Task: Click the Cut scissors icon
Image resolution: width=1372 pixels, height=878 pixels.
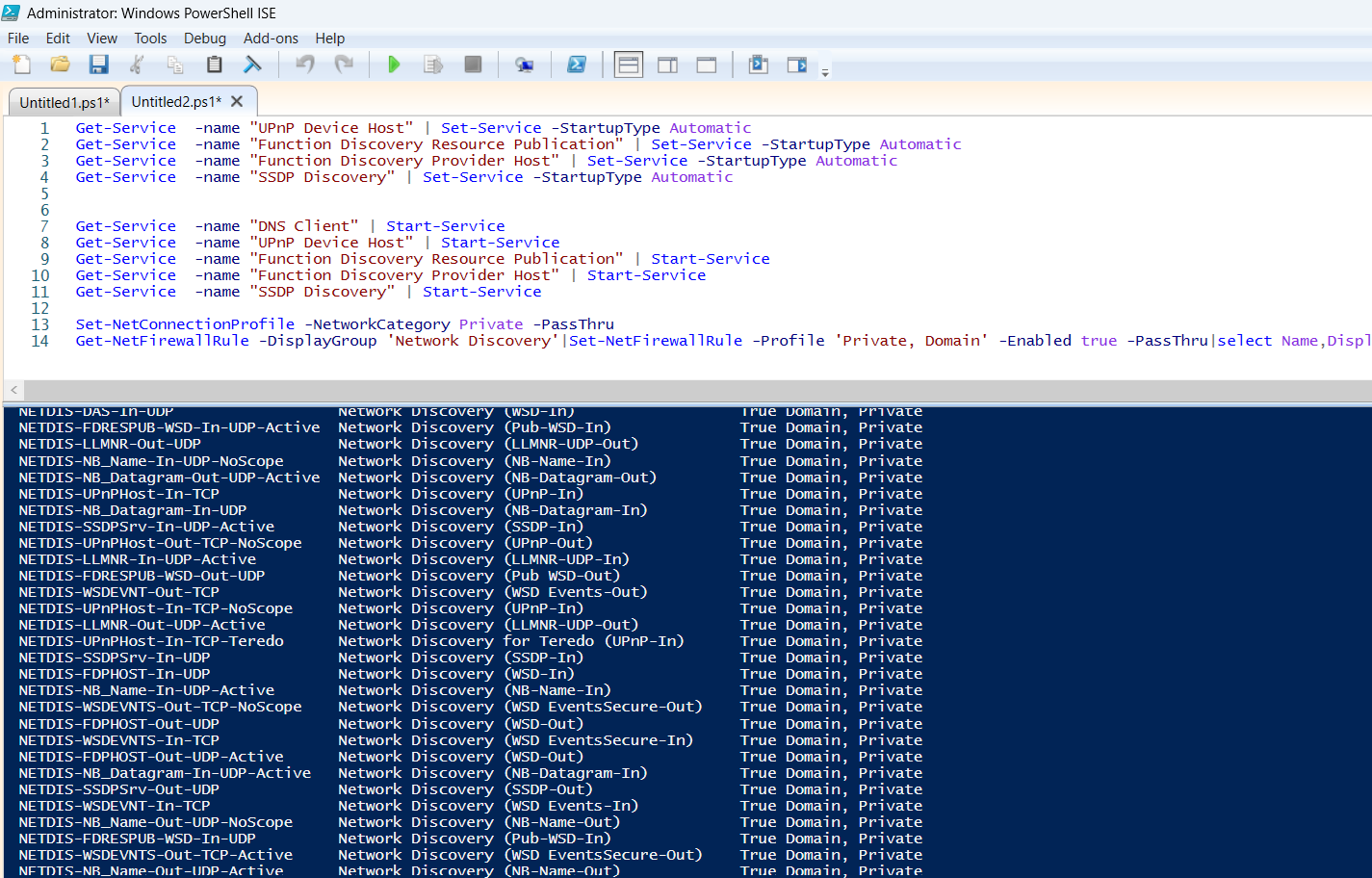Action: pyautogui.click(x=137, y=65)
